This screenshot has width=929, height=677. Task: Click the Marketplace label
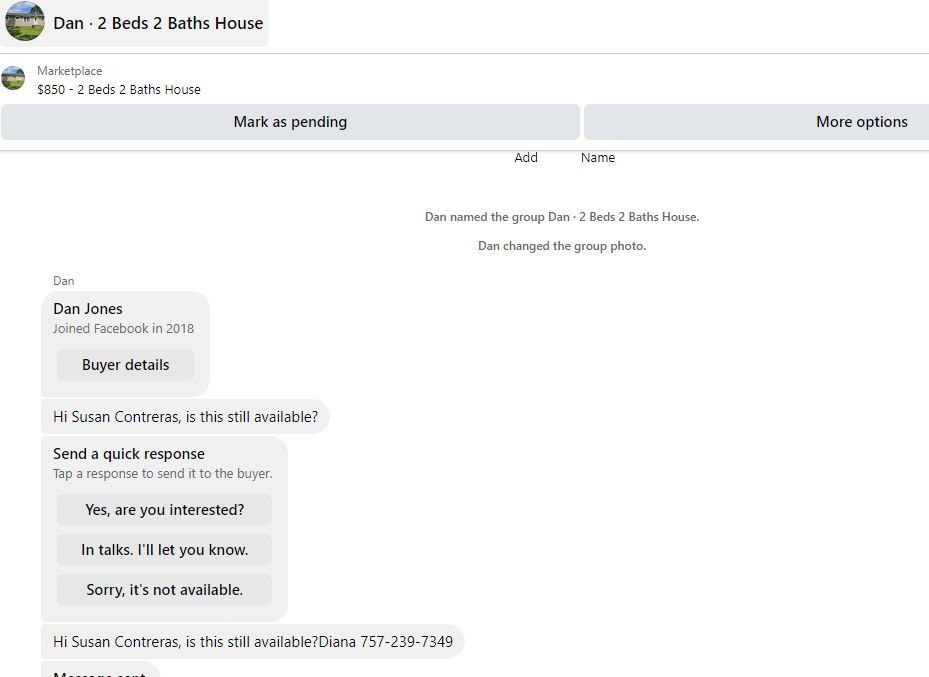(x=69, y=71)
